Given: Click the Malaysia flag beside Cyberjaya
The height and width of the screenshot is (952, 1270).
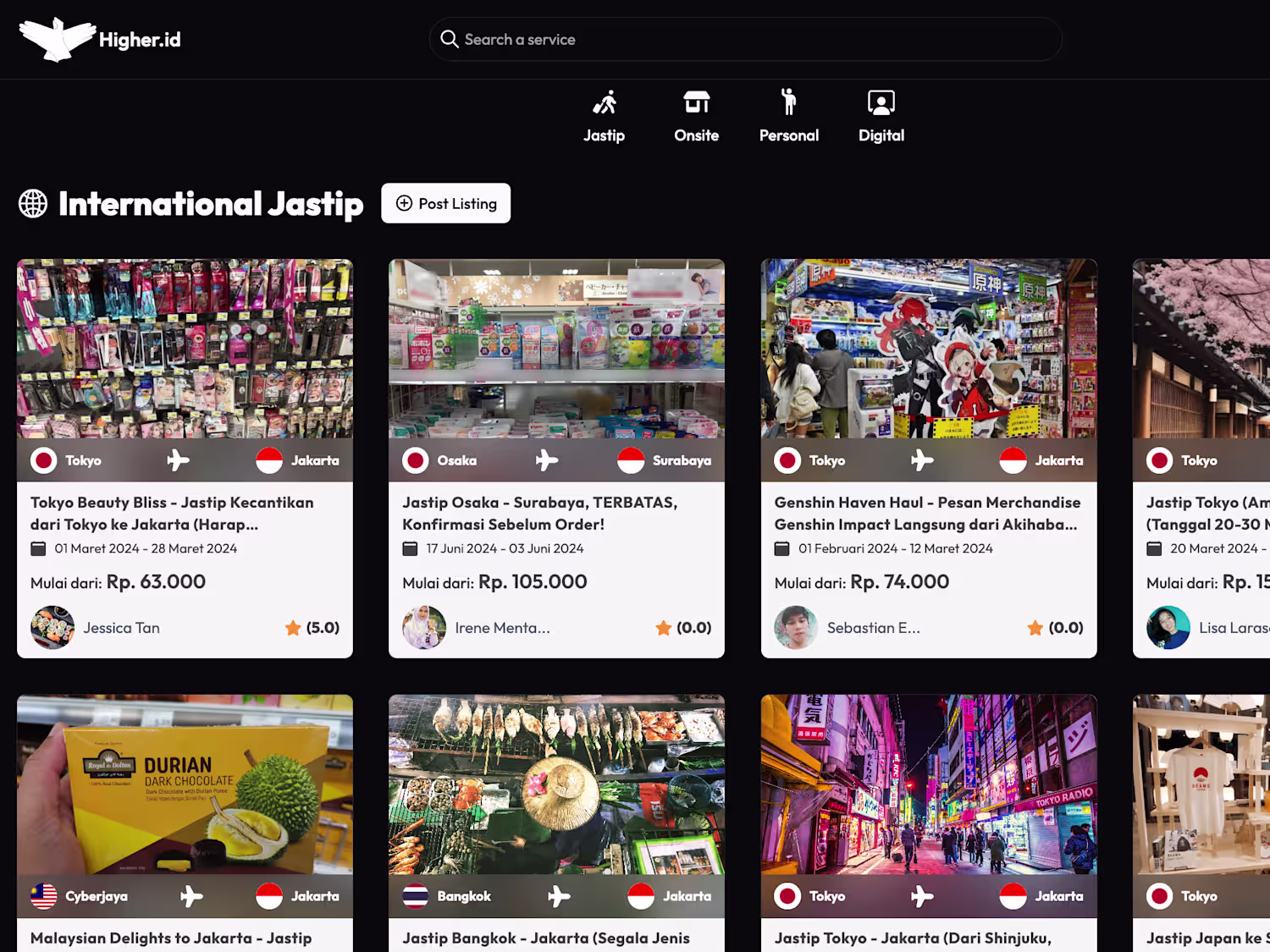Looking at the screenshot, I should click(x=44, y=896).
